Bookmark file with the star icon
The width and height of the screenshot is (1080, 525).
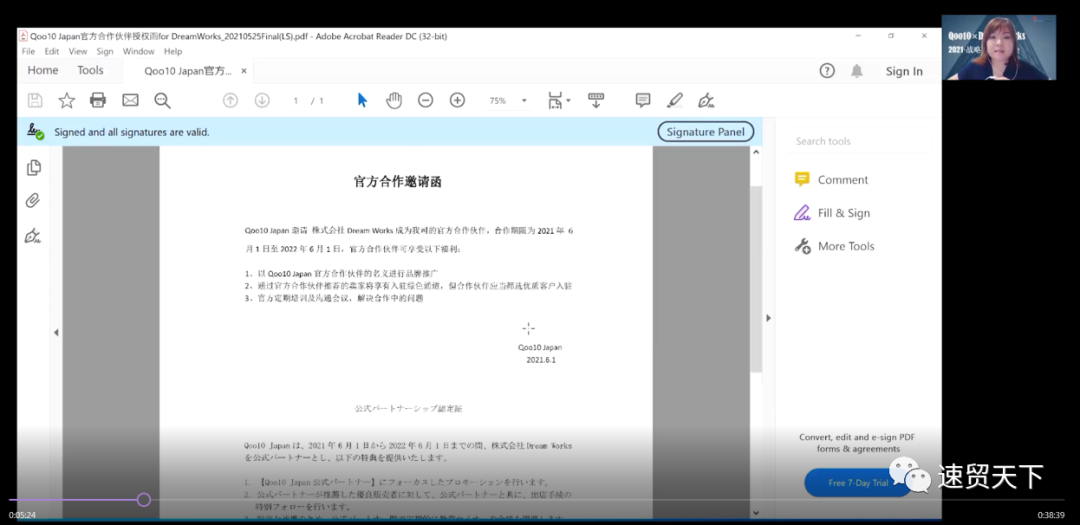67,101
